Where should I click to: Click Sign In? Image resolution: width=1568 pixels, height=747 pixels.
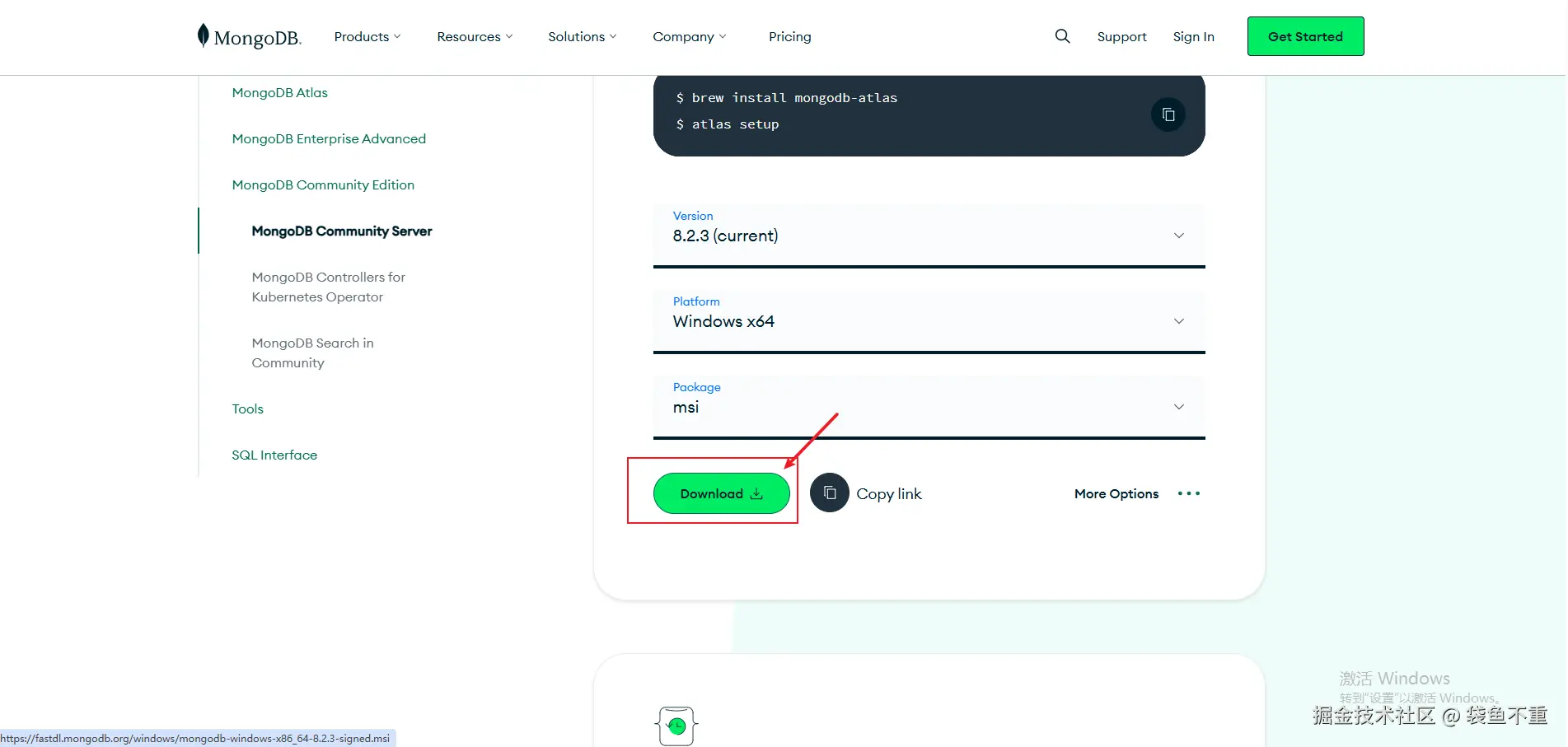1193,36
